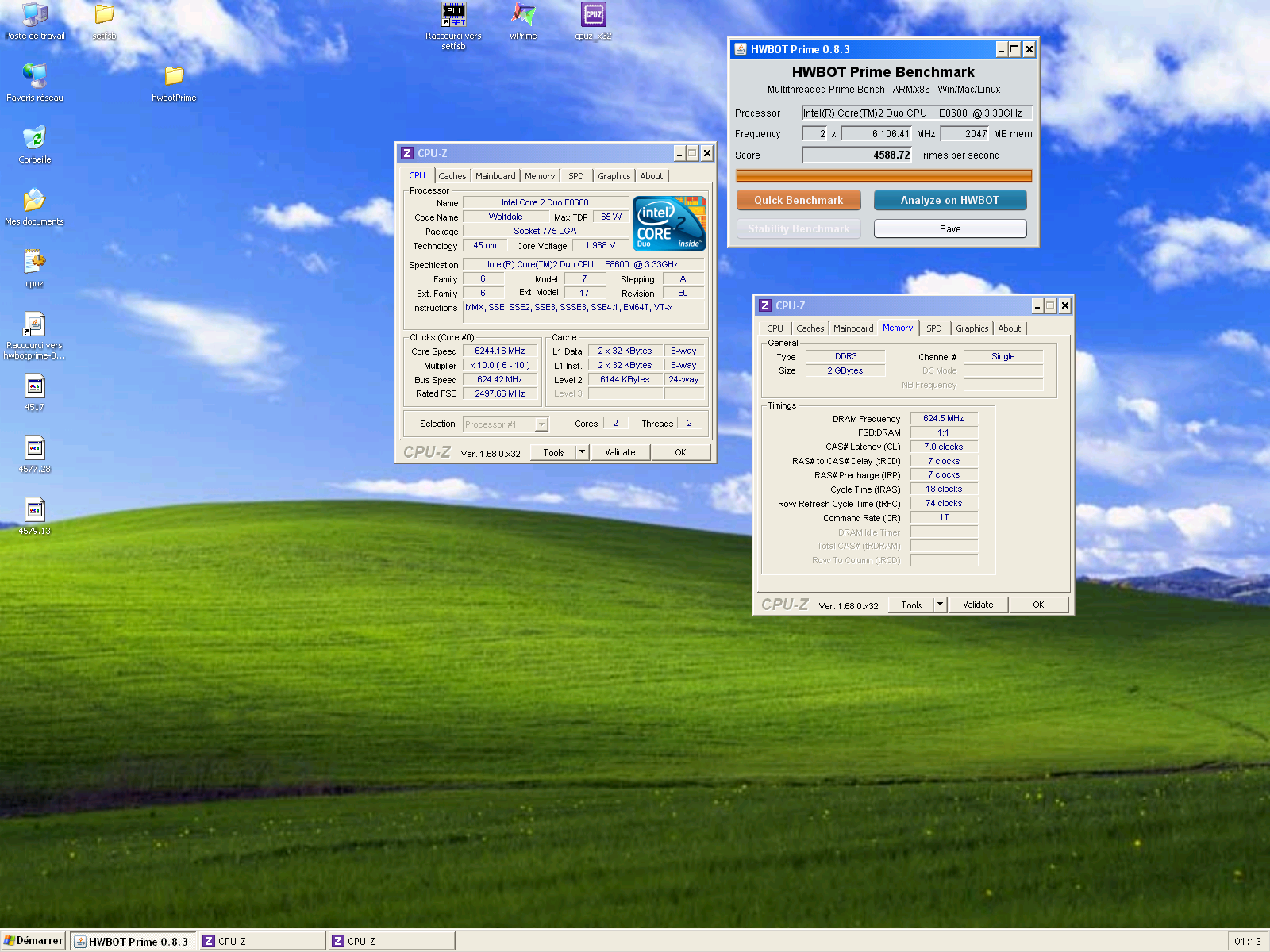
Task: Click the CPU-Z CPU window title icon
Action: tap(407, 153)
